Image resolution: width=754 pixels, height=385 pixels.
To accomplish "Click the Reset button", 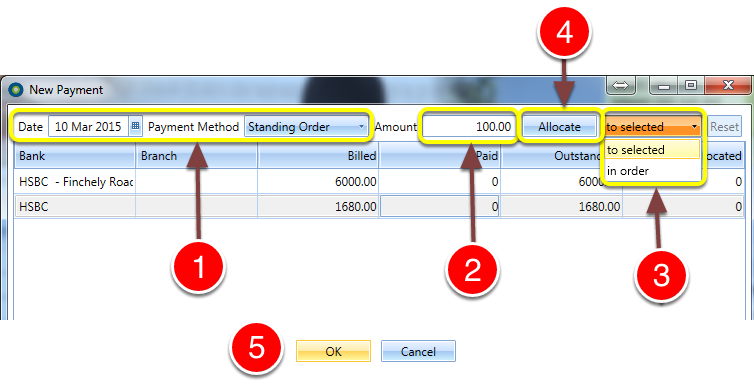I will coord(724,127).
